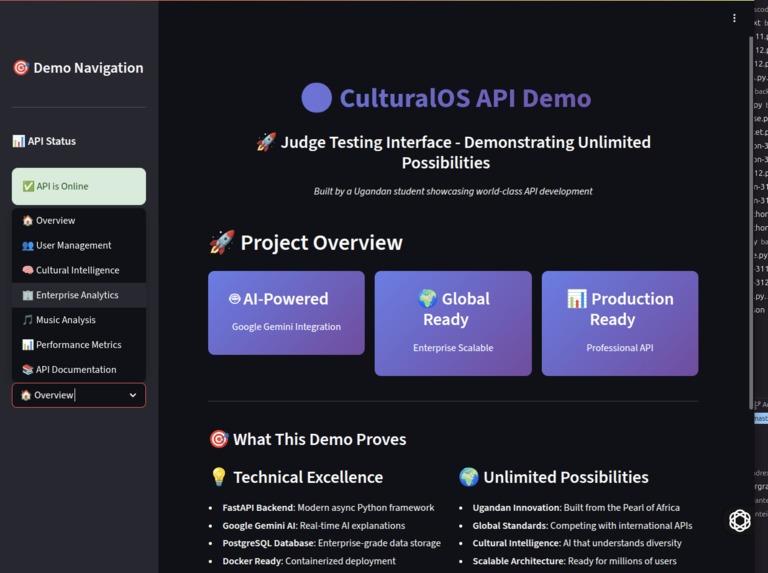Image resolution: width=768 pixels, height=573 pixels.
Task: Click the Professional API caption
Action: click(620, 348)
